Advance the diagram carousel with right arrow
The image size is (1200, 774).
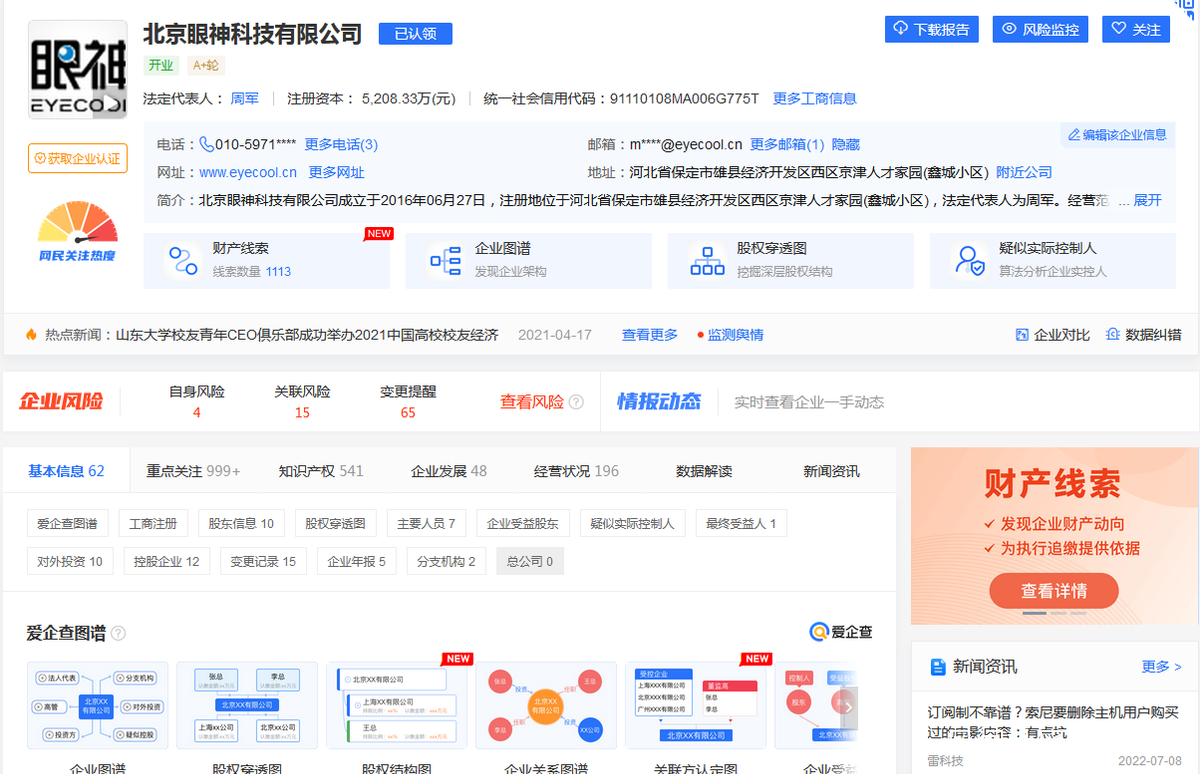847,706
